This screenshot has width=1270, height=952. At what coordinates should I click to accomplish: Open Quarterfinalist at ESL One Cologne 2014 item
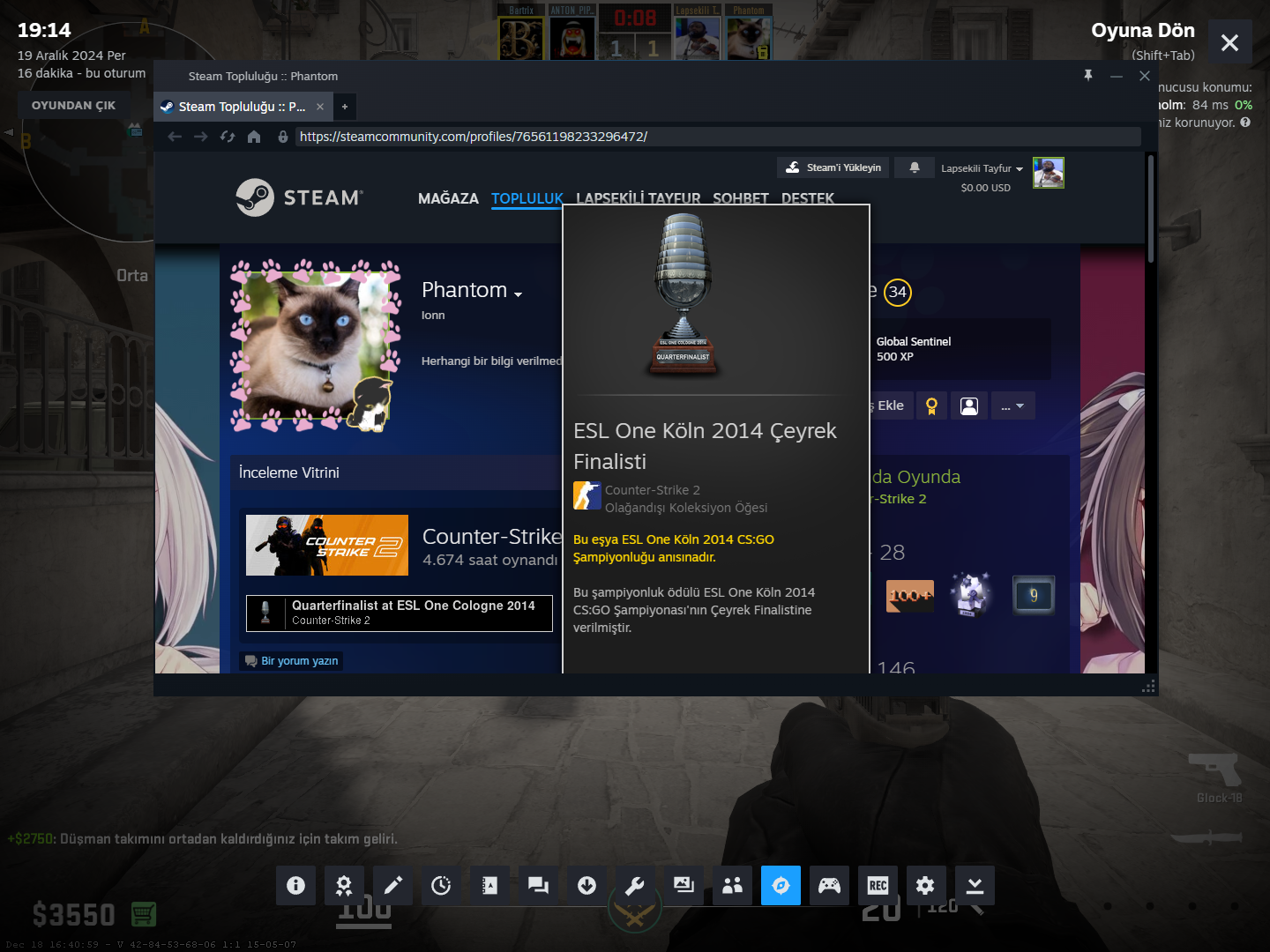(400, 613)
